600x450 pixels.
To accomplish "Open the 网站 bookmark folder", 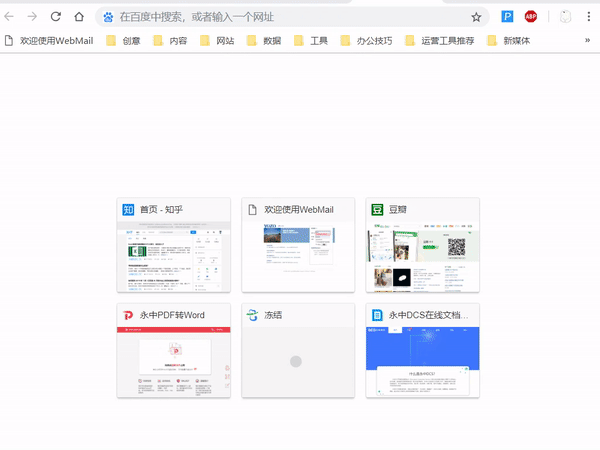I will pos(217,41).
